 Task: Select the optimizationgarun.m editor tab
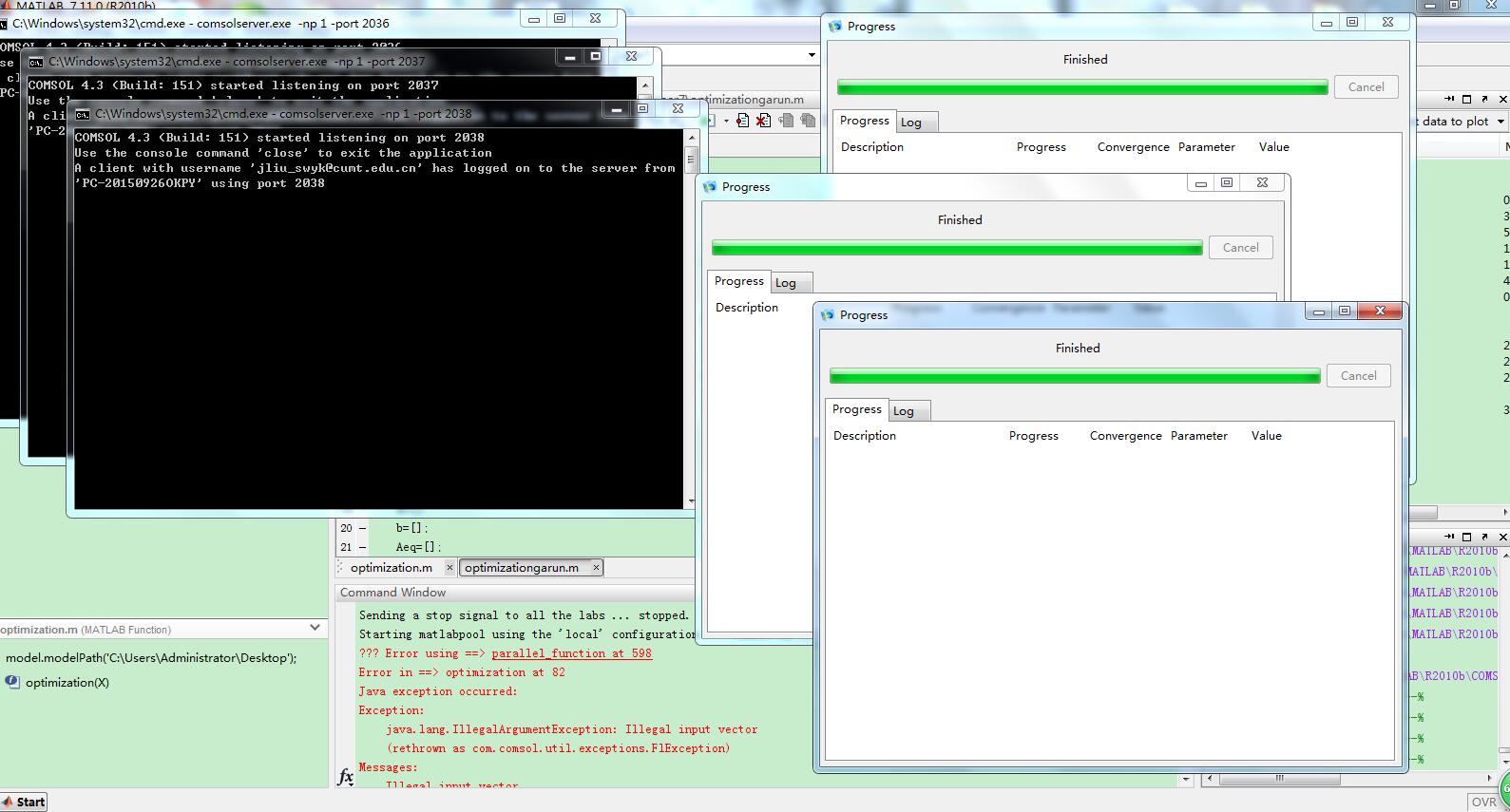tap(521, 568)
